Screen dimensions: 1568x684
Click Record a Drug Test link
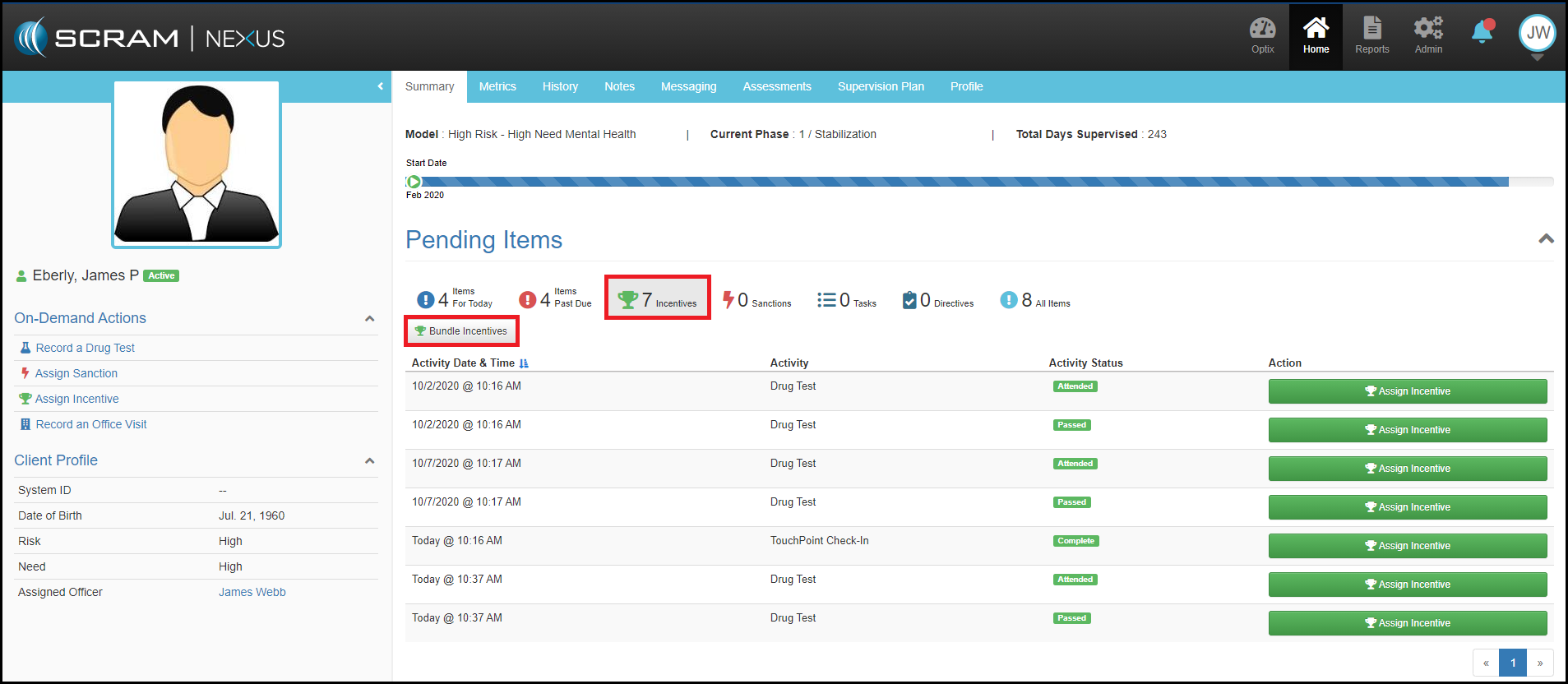[x=85, y=348]
